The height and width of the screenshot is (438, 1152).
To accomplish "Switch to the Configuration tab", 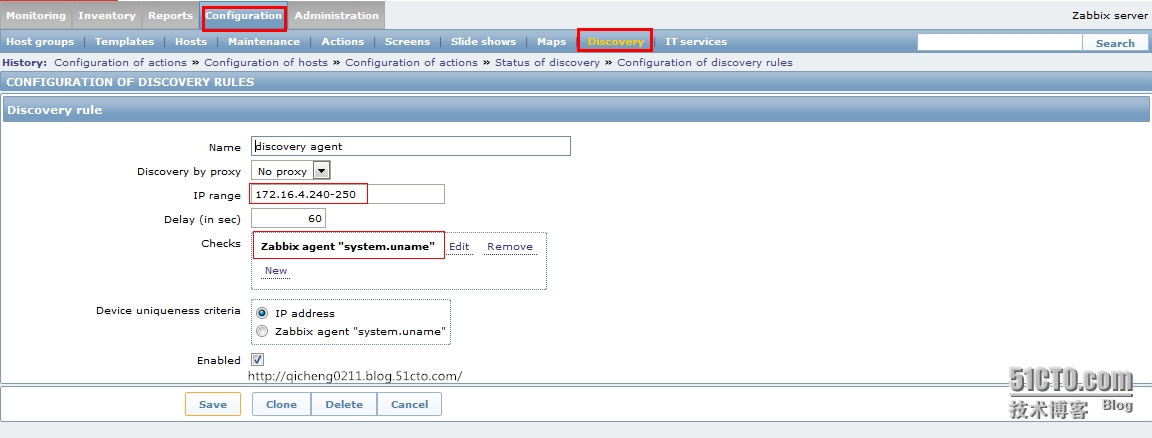I will [243, 15].
